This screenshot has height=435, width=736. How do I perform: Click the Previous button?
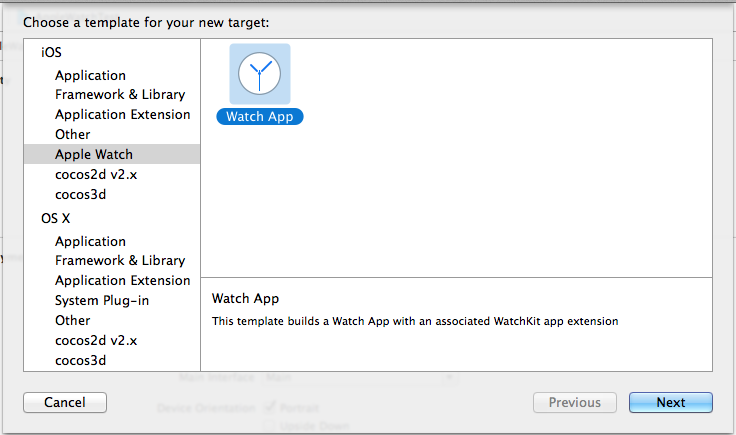click(574, 403)
